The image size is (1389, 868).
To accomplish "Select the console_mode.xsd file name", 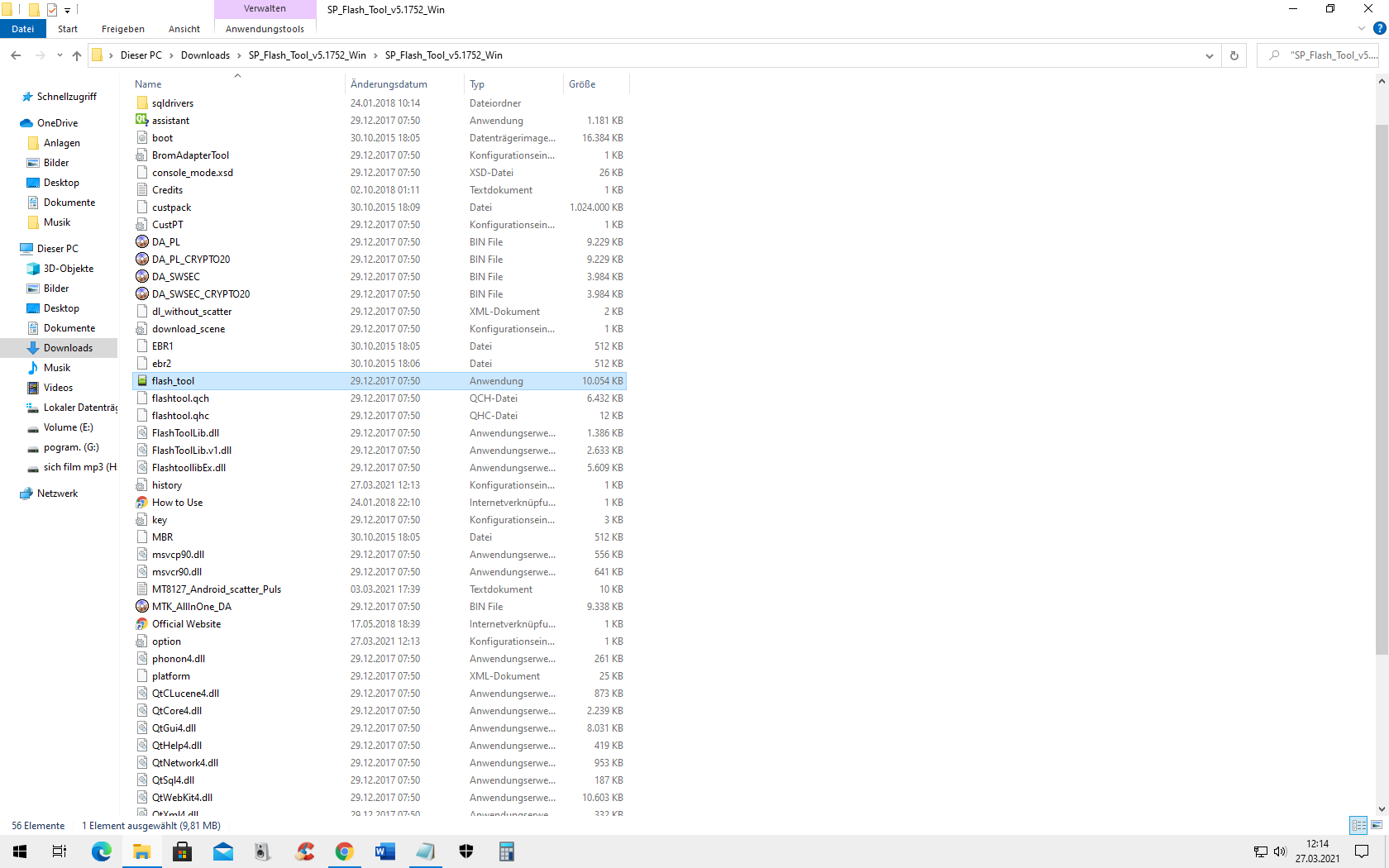I will pyautogui.click(x=193, y=173).
